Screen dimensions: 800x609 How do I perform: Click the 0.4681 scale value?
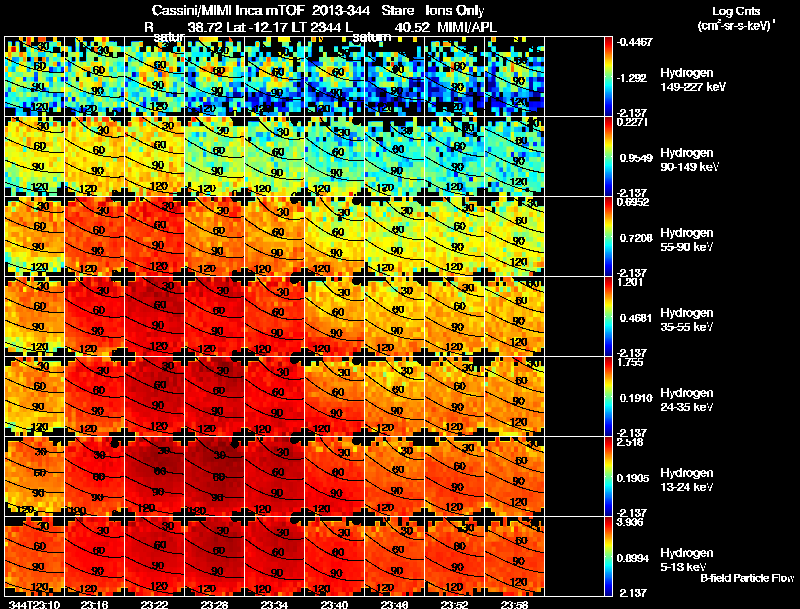pyautogui.click(x=636, y=318)
